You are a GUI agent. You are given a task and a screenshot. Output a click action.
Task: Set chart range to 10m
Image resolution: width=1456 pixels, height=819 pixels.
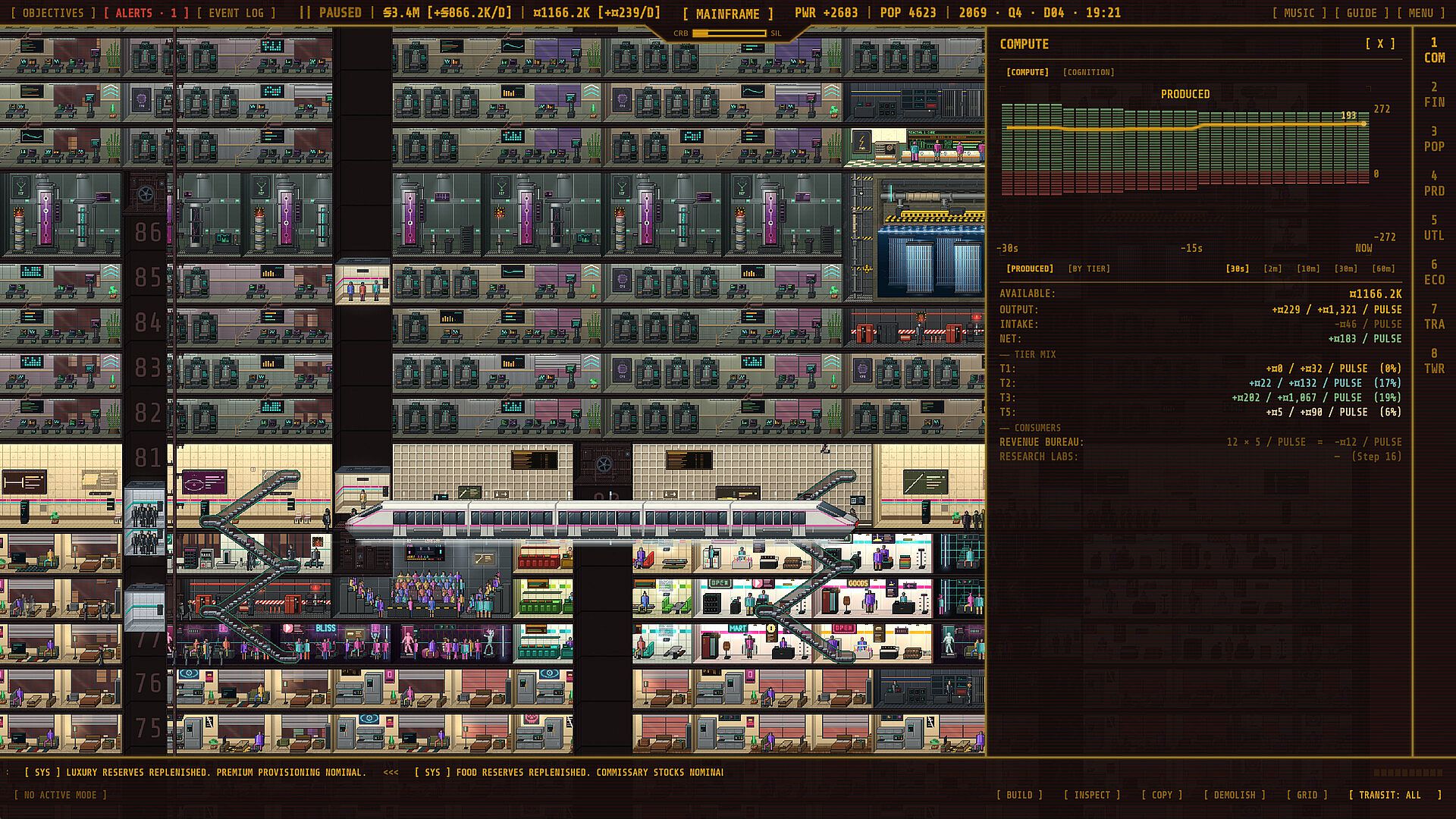click(1308, 268)
